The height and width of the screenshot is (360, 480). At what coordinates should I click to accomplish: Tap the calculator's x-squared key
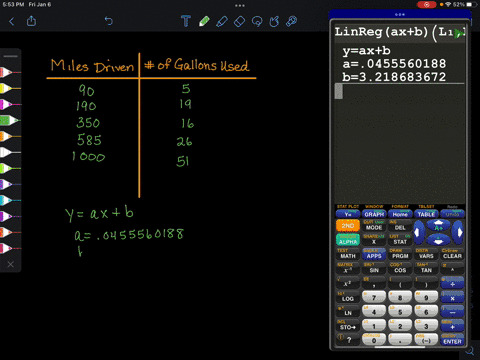348,283
